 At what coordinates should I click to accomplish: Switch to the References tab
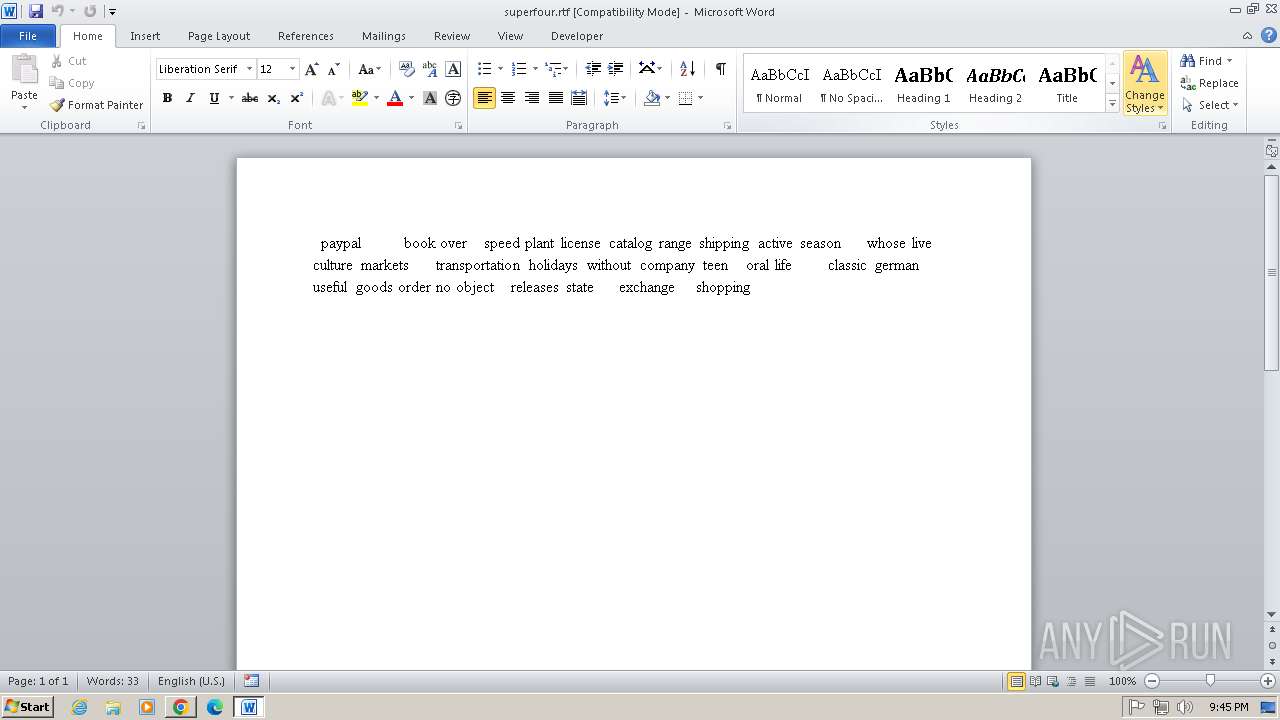coord(306,36)
